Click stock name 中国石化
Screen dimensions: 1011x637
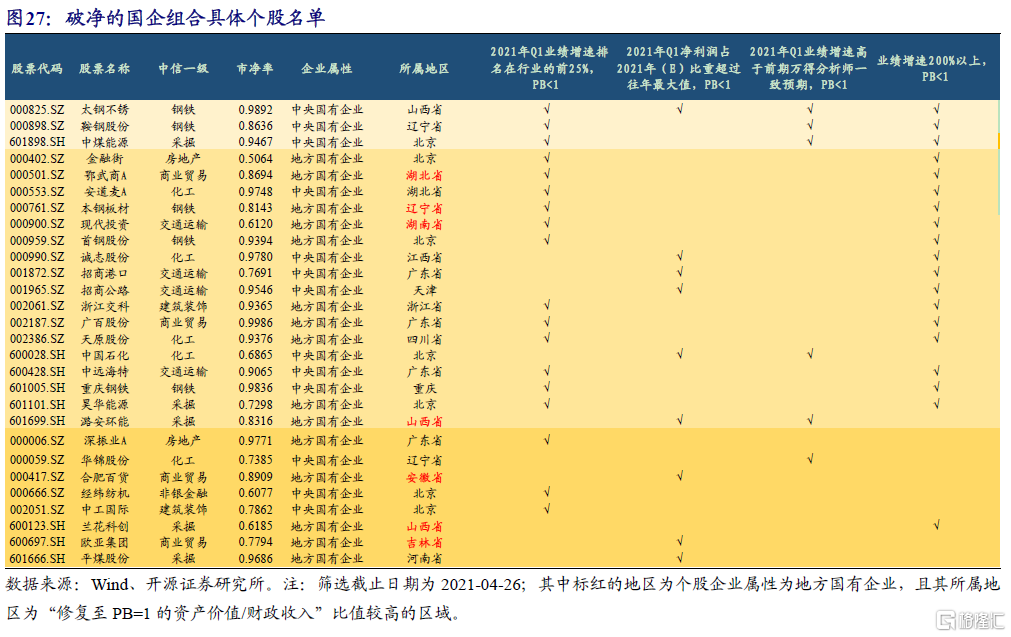pos(104,355)
